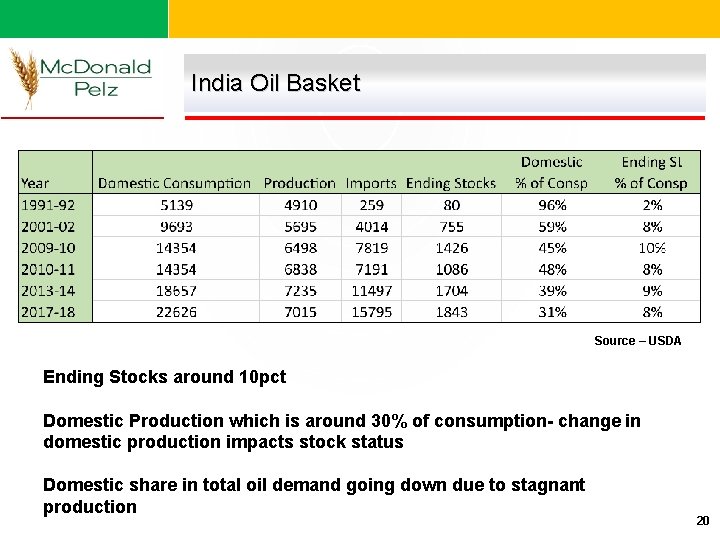
Task: Click consumption value '22626'
Action: (x=176, y=312)
